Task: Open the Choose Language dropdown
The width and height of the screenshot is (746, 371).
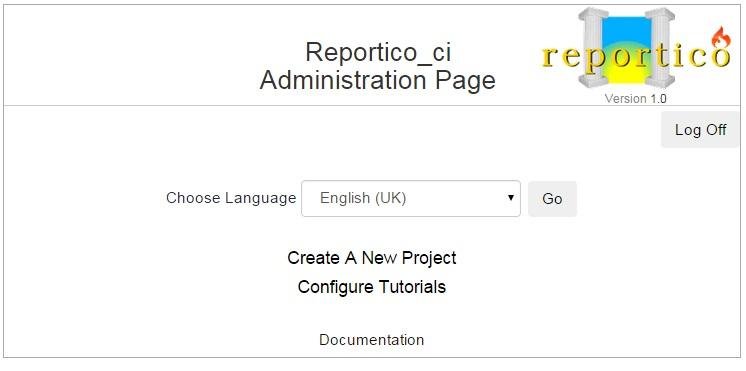Action: pyautogui.click(x=411, y=198)
